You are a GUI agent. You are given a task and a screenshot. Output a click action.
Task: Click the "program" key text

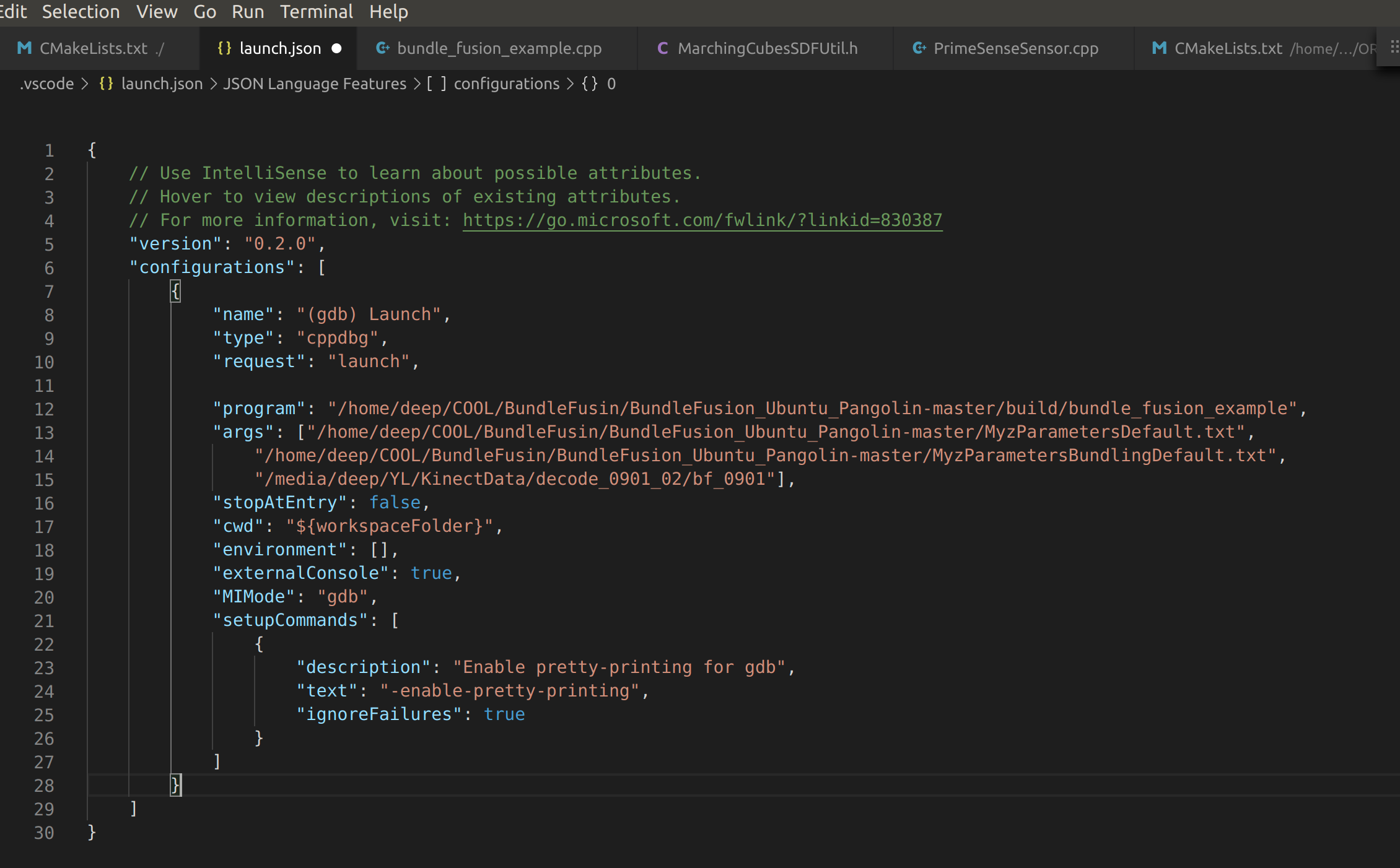(x=259, y=409)
